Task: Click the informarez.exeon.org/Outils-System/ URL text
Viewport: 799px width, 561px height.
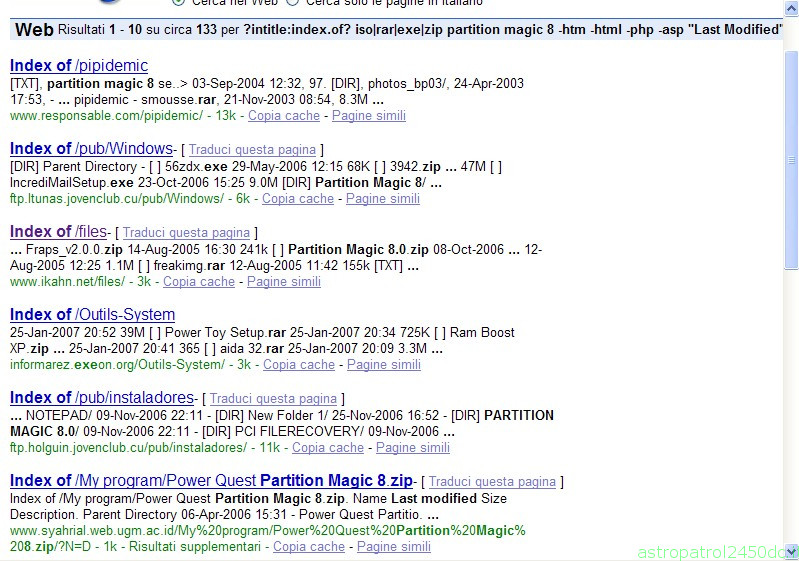Action: [x=117, y=365]
